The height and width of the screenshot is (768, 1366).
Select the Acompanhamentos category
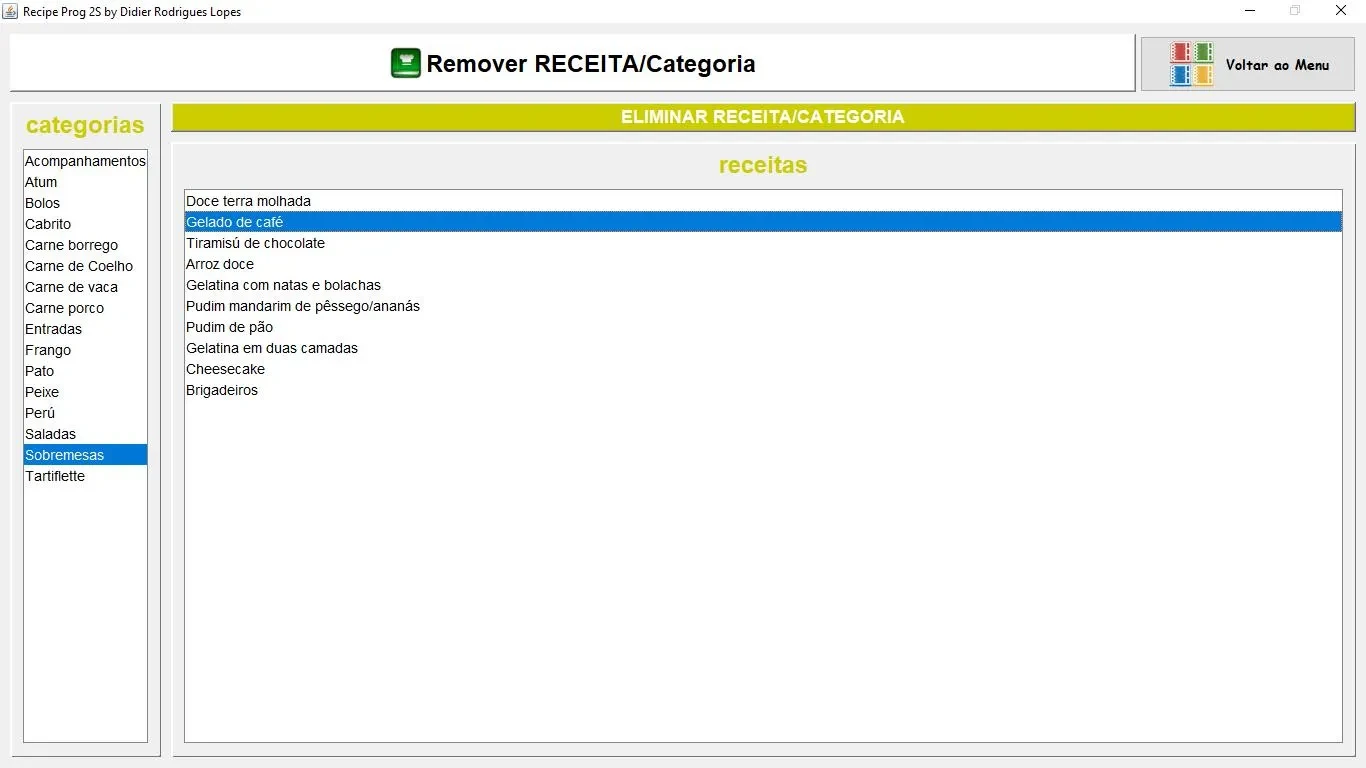click(85, 161)
